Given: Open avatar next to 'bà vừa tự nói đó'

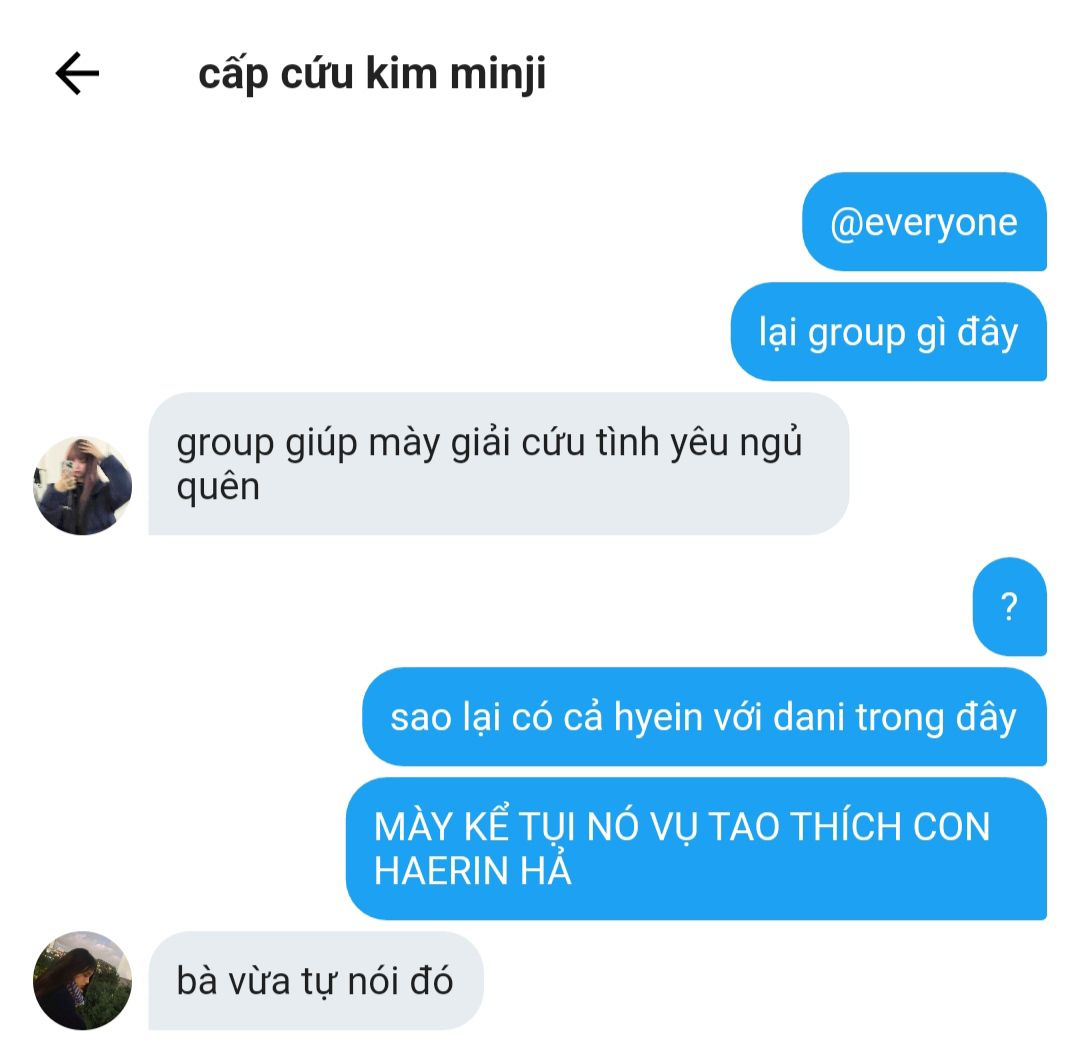Looking at the screenshot, I should click(x=83, y=980).
